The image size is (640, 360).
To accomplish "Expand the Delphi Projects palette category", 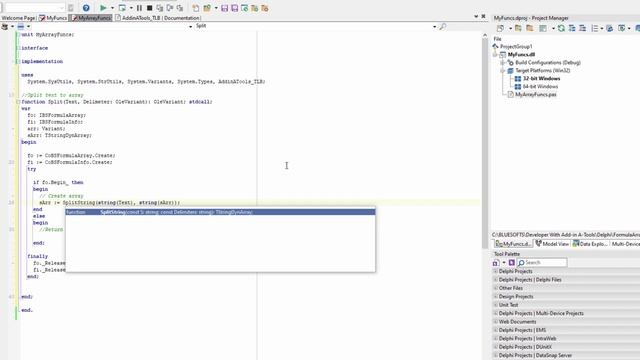I will click(496, 271).
